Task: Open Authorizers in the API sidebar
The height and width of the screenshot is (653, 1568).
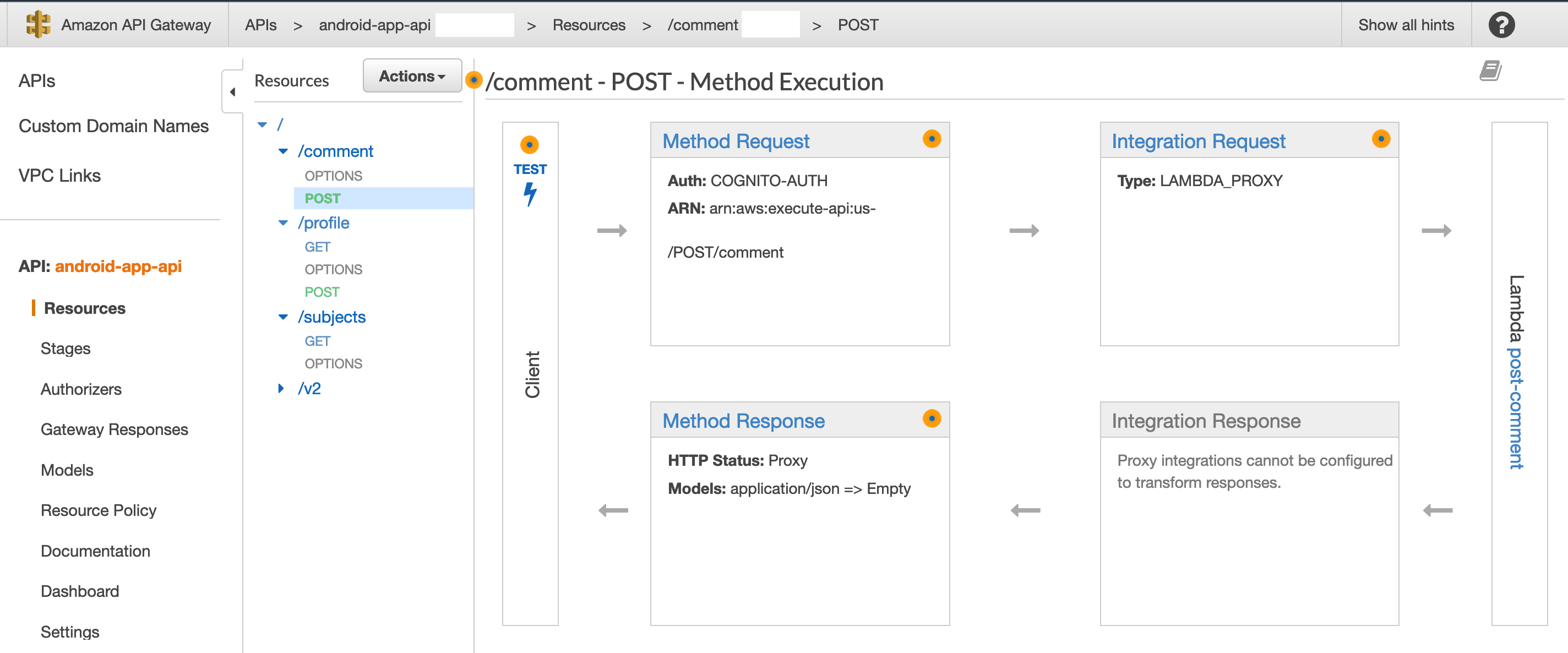Action: (81, 389)
